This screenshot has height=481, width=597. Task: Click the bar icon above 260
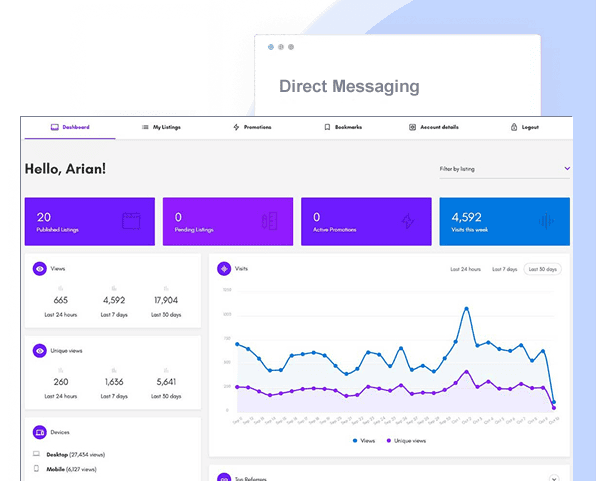point(61,370)
